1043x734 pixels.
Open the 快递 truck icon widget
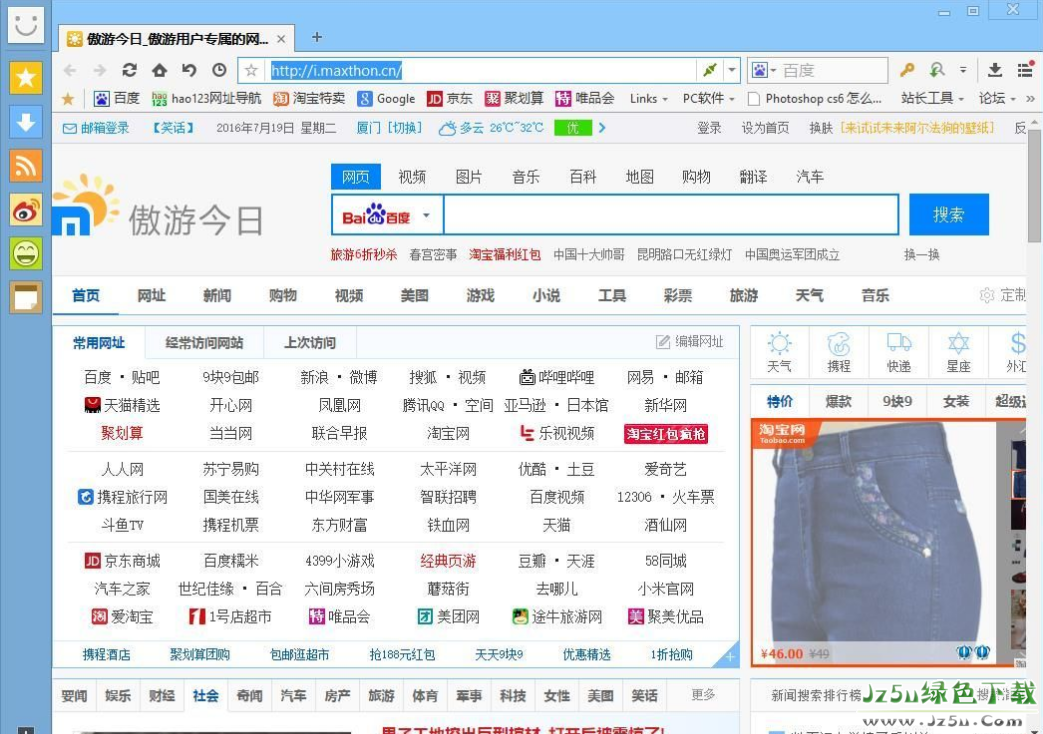(x=899, y=352)
